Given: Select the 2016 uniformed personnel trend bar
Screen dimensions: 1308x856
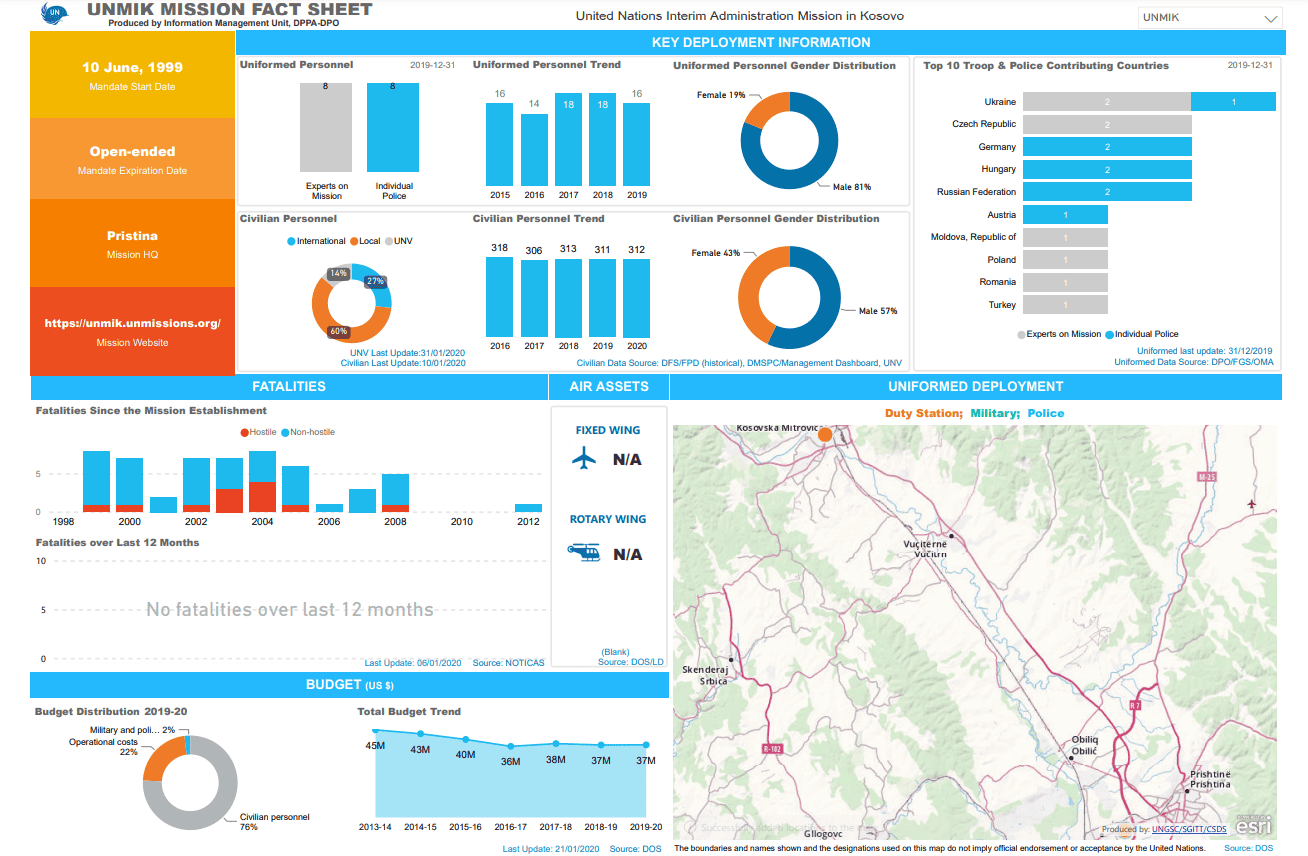Looking at the screenshot, I should (535, 150).
